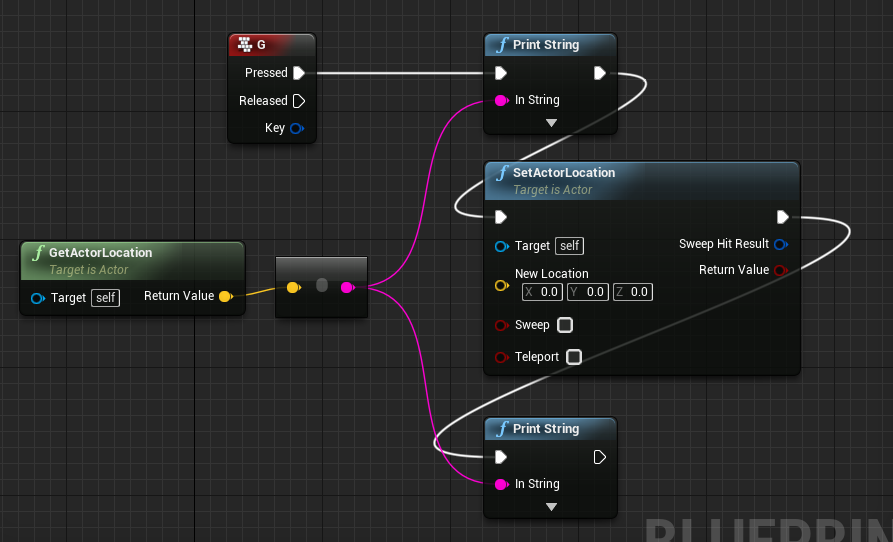Select the G key event node header
The width and height of the screenshot is (893, 542).
click(272, 45)
